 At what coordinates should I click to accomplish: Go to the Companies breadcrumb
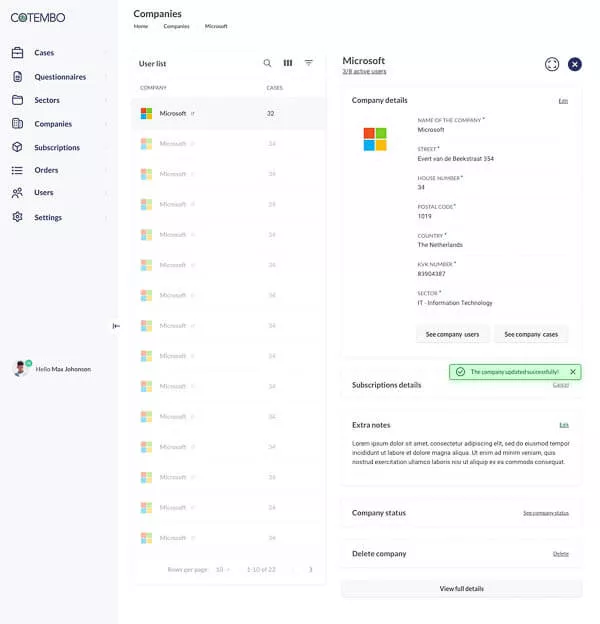(176, 26)
